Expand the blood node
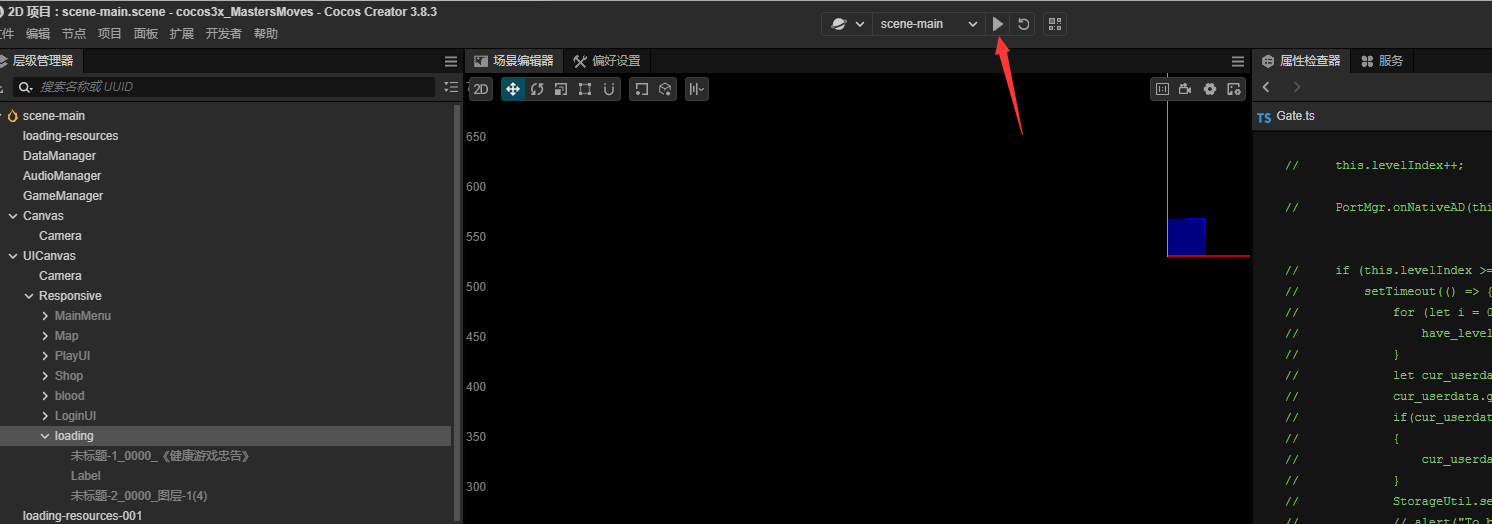1492x524 pixels. tap(45, 396)
